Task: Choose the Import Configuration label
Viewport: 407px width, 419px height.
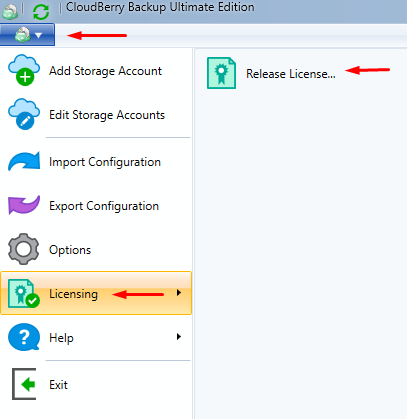Action: 105,162
